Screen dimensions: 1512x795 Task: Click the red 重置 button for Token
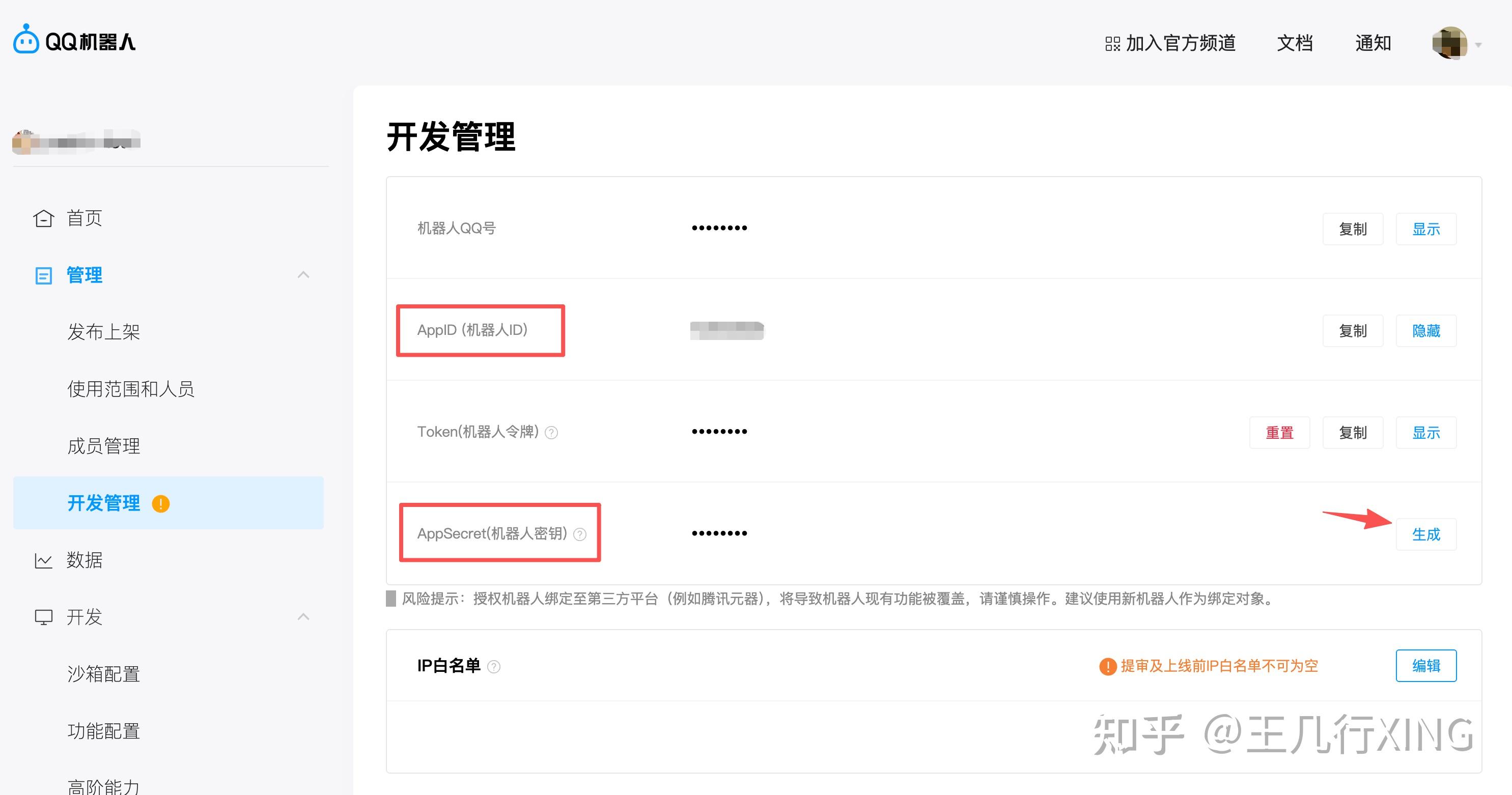[x=1279, y=433]
